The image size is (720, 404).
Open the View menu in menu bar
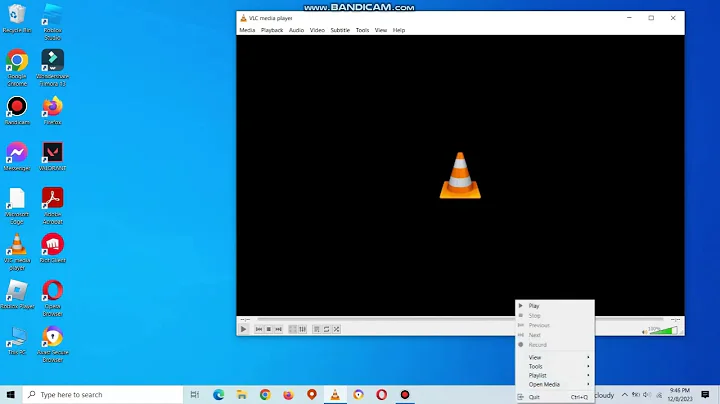click(381, 30)
